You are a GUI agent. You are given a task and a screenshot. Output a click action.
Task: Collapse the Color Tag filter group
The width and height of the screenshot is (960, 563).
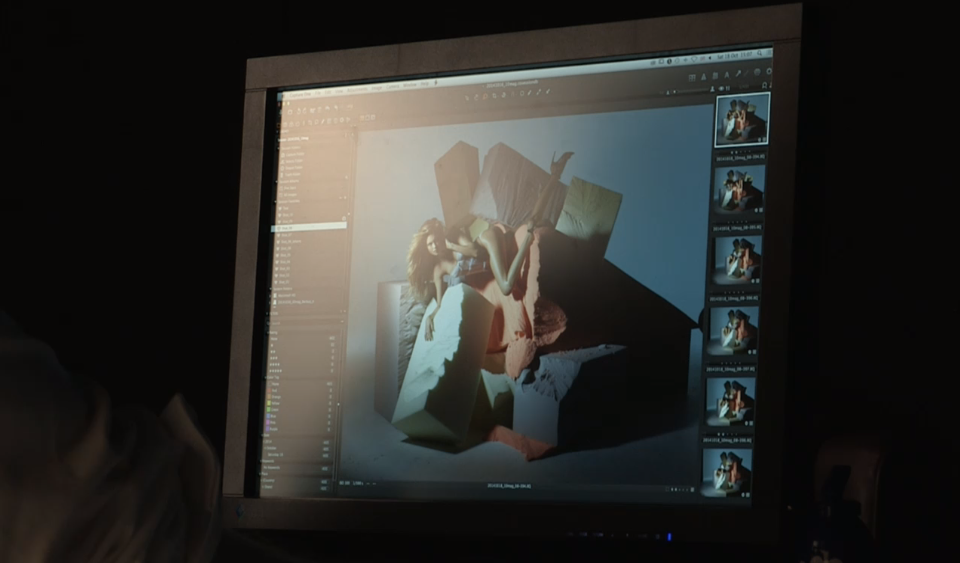coord(266,377)
